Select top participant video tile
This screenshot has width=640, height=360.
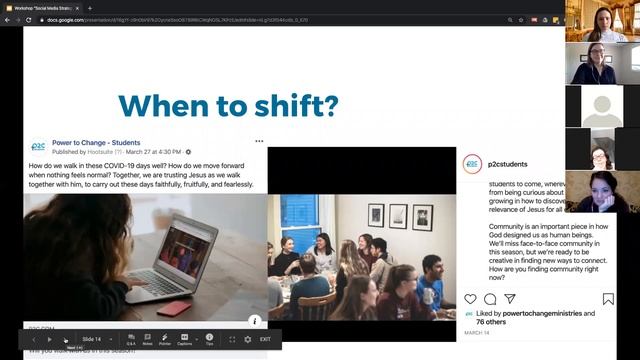(x=602, y=21)
